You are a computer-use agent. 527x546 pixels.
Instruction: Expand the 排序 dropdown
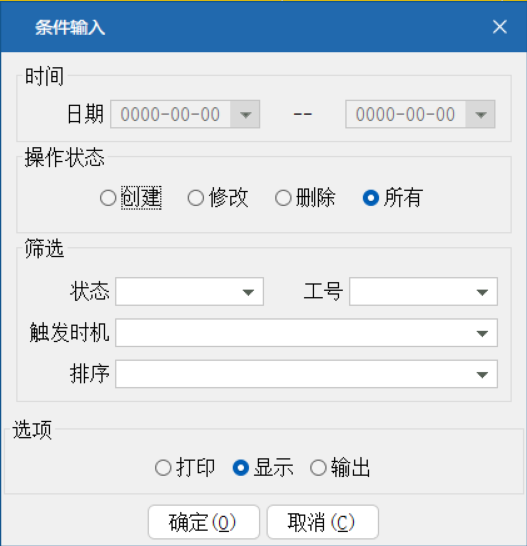coord(482,374)
